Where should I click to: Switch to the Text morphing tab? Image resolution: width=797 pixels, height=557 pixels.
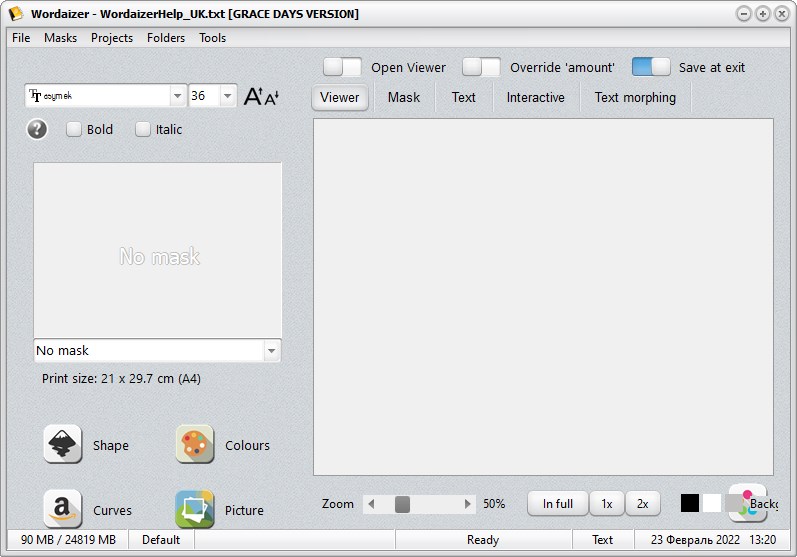point(635,97)
